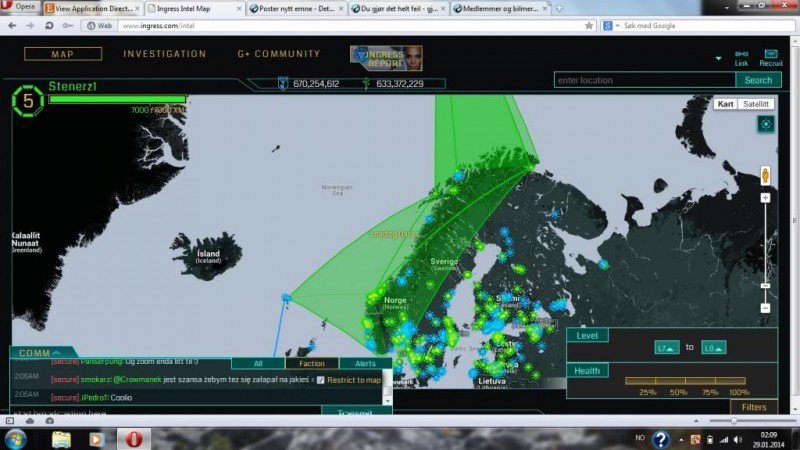Click the first cloud Opera Link status icon
Image resolution: width=800 pixels, height=450 pixels.
tap(30, 421)
